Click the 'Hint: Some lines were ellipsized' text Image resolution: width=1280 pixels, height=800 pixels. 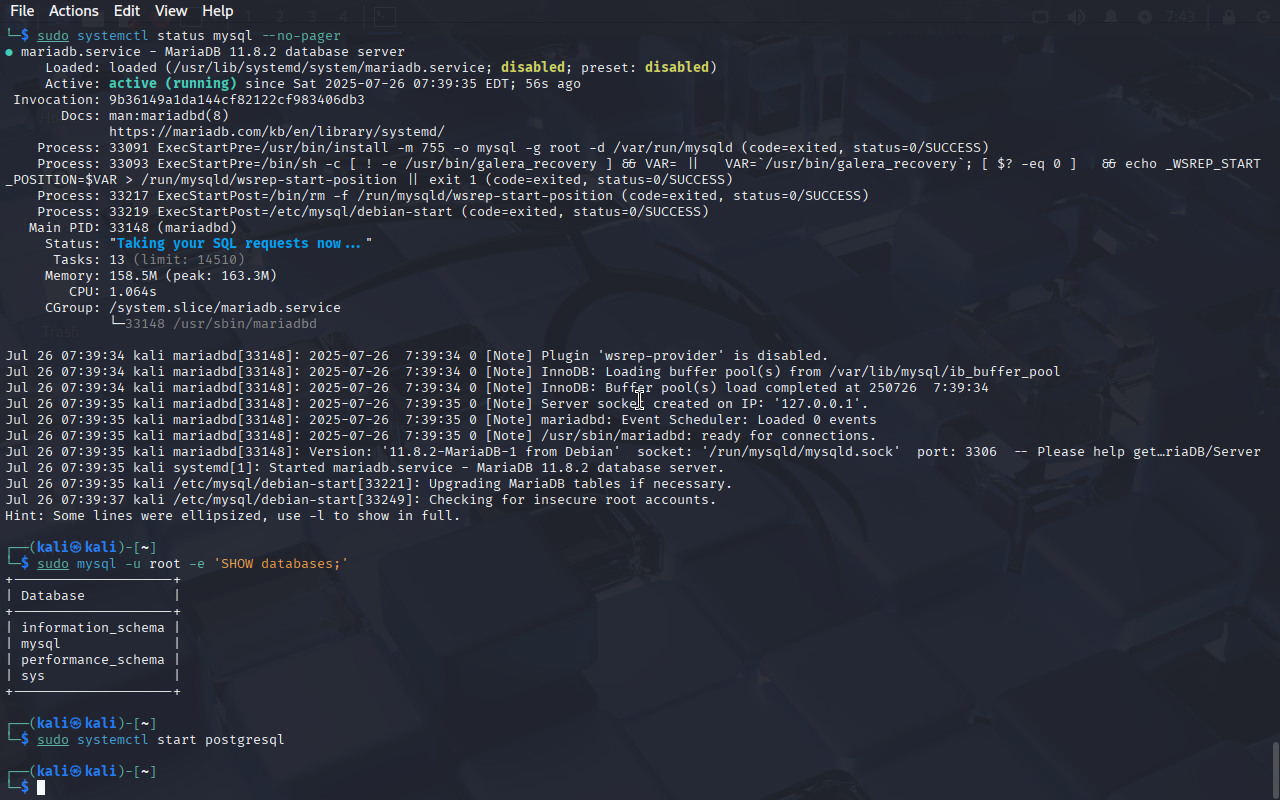tap(233, 516)
